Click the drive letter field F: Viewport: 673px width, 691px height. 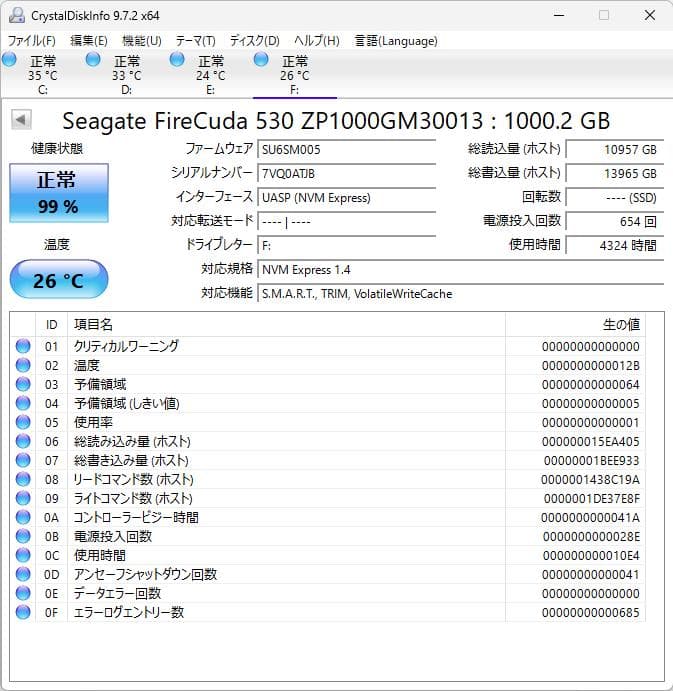347,245
